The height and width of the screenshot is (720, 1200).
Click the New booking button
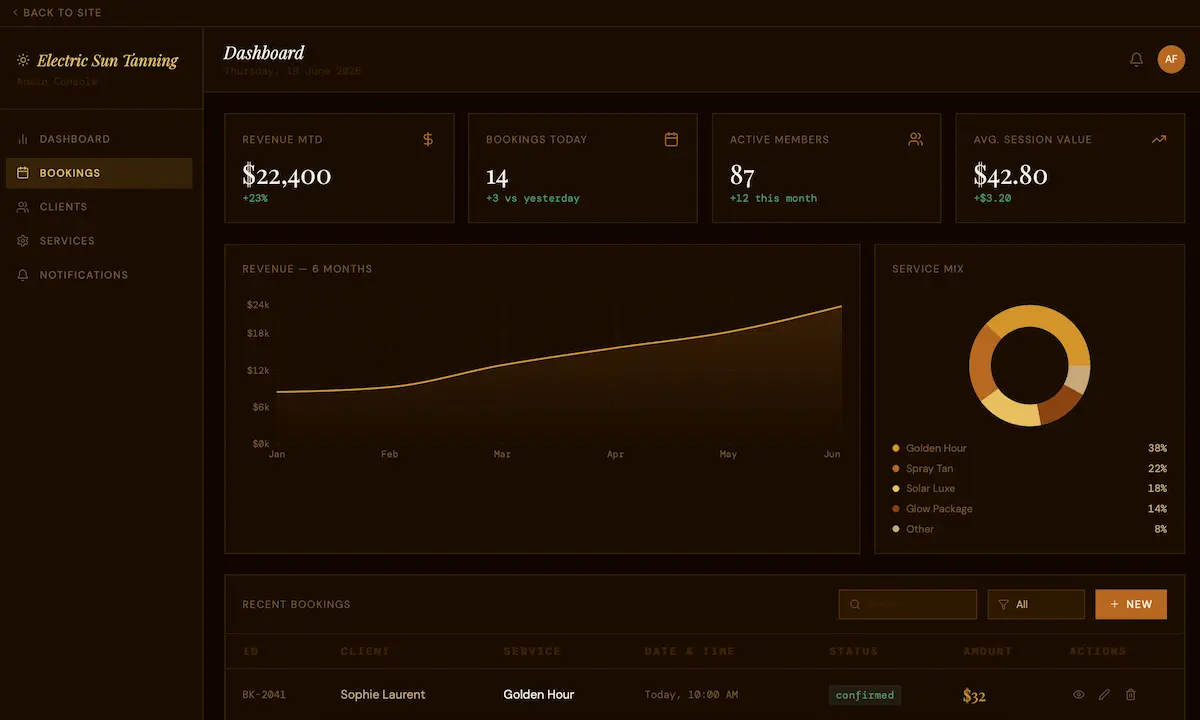(1131, 604)
